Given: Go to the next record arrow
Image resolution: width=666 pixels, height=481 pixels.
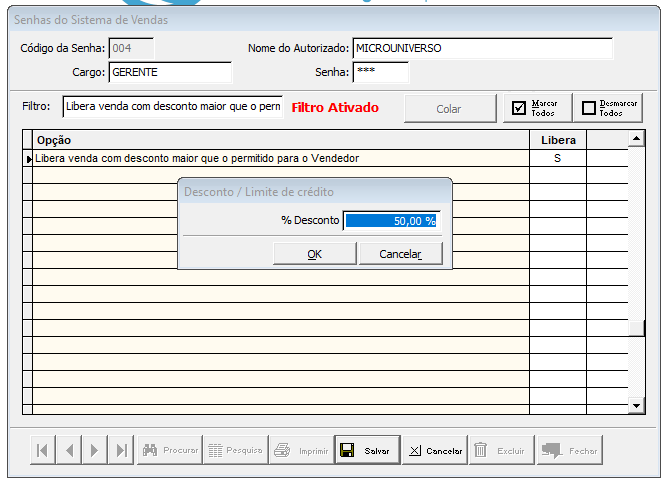Looking at the screenshot, I should coord(95,450).
